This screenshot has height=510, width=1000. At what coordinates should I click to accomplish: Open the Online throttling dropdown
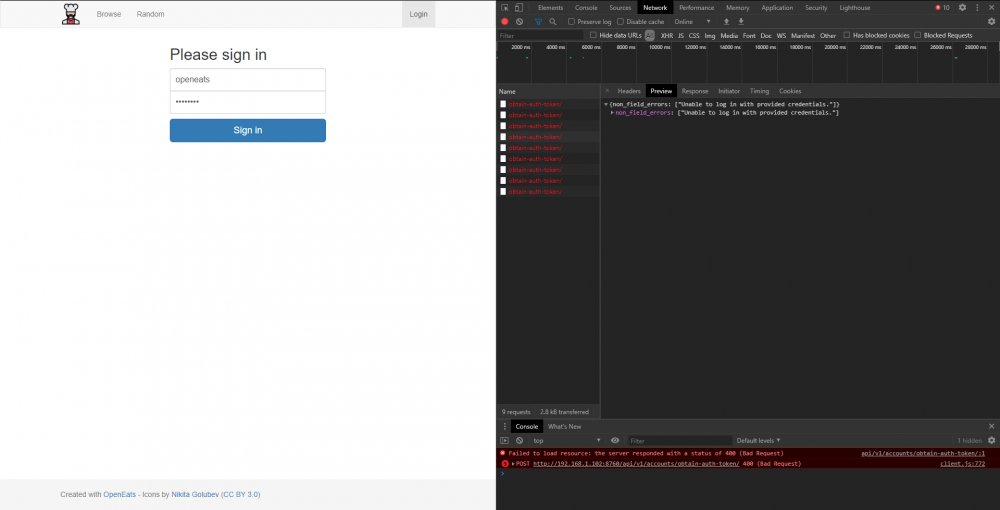693,22
